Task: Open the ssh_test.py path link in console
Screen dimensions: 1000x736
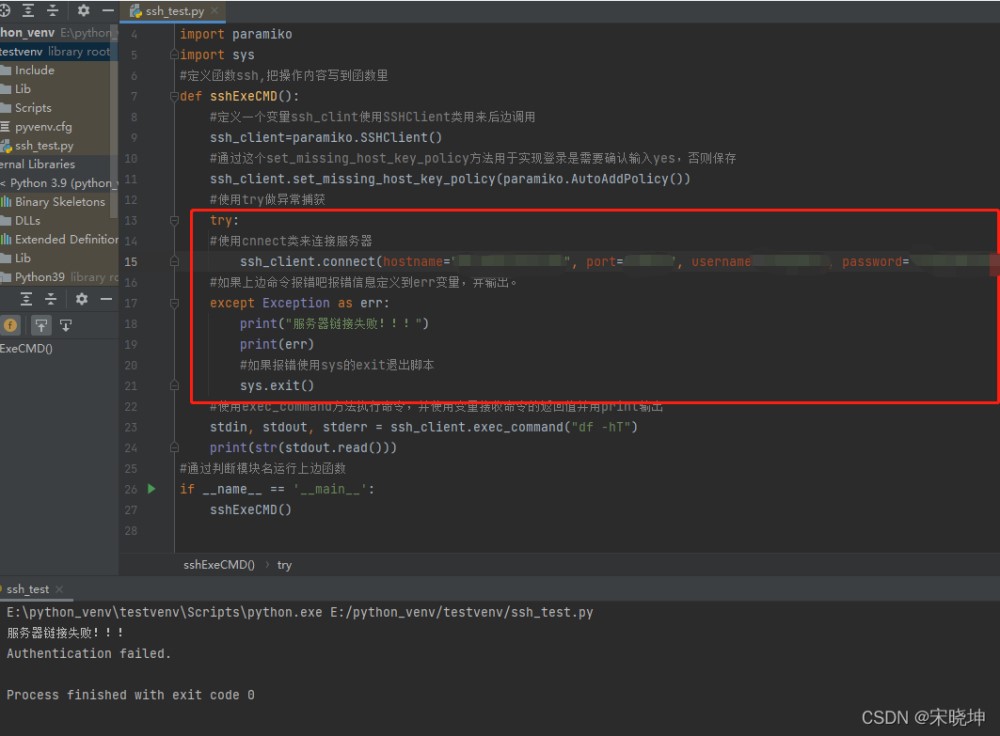Action: pos(462,612)
